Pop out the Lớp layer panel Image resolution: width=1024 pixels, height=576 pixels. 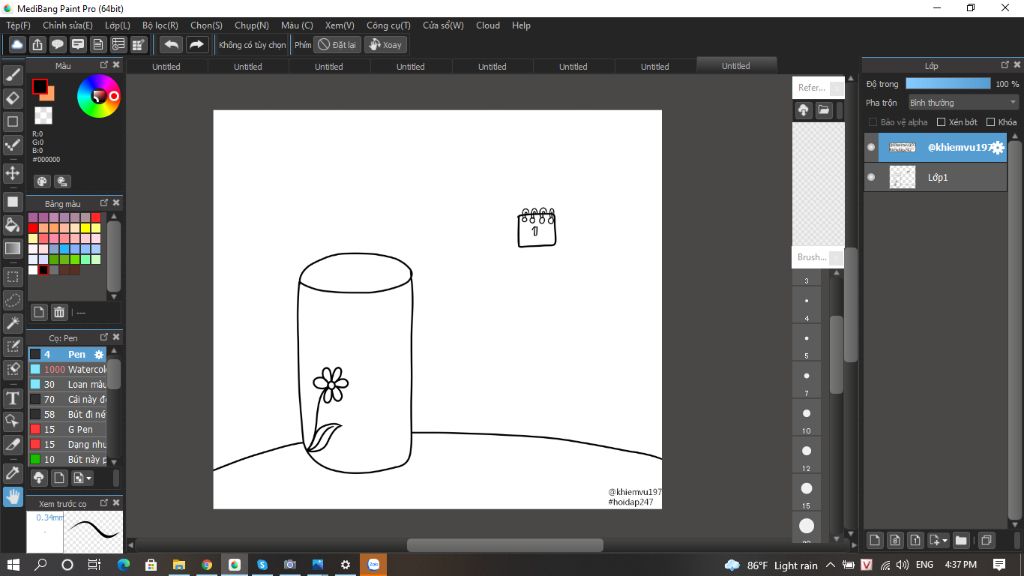pyautogui.click(x=1004, y=65)
